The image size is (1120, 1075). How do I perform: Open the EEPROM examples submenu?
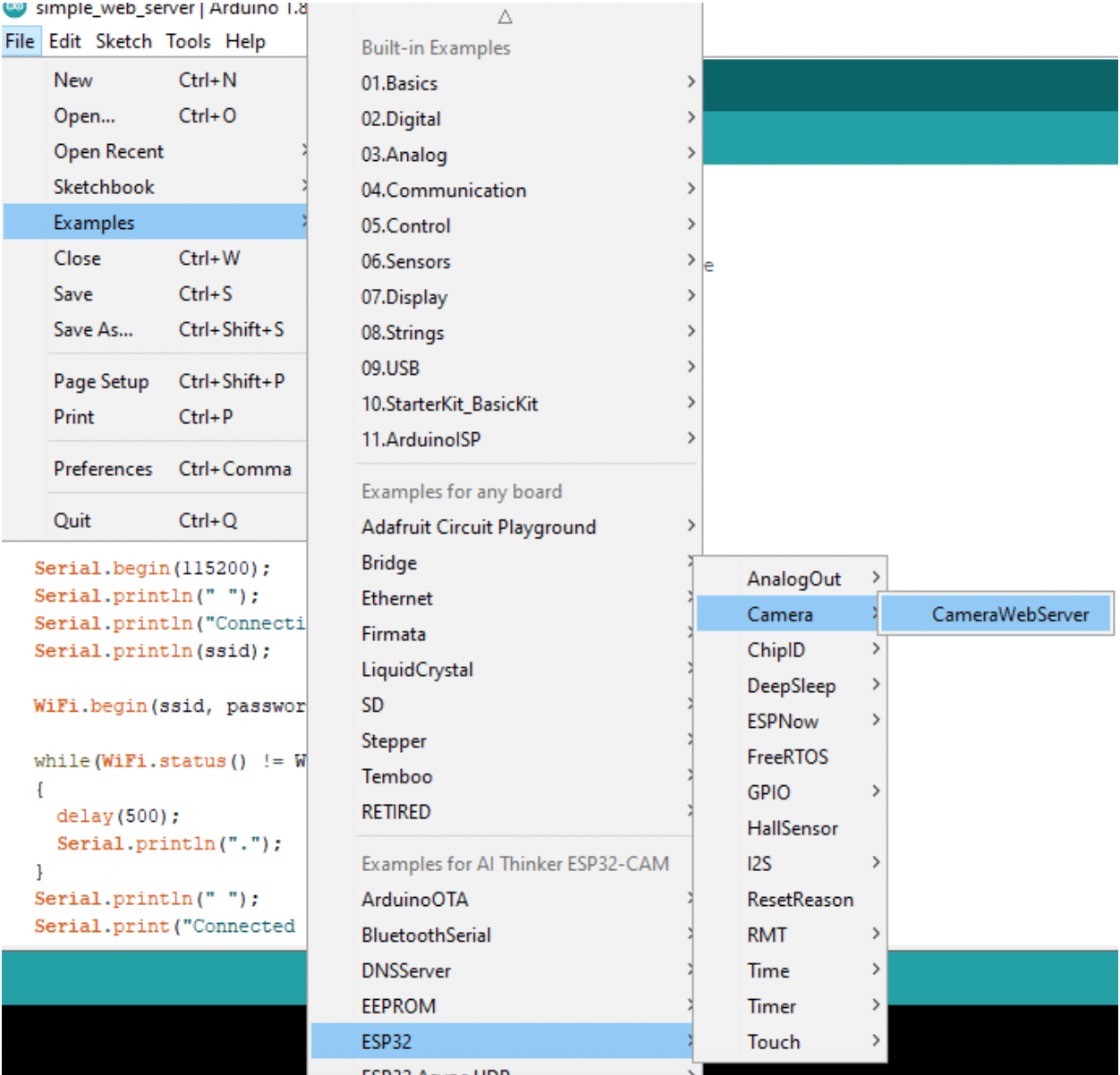[503, 1006]
